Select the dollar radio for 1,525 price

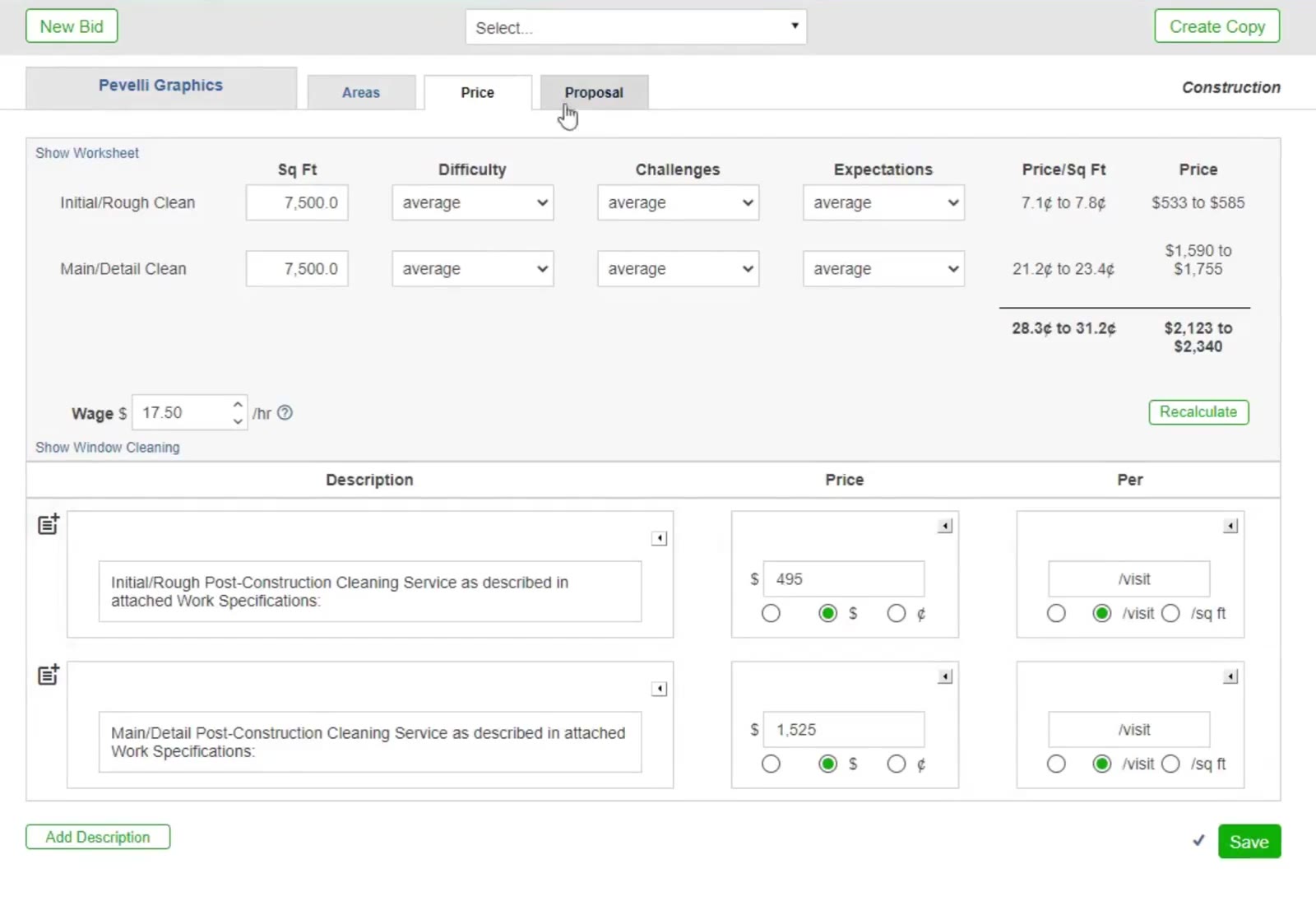pos(828,764)
